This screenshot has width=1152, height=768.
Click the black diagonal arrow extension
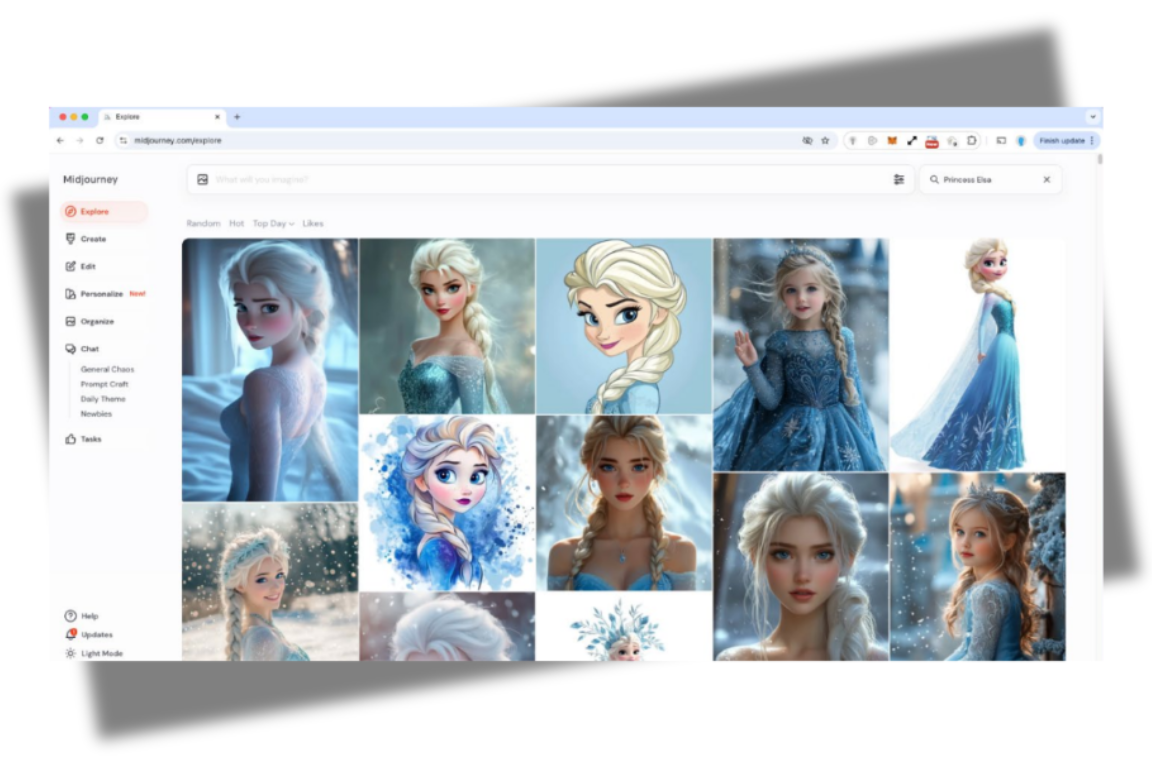(912, 140)
